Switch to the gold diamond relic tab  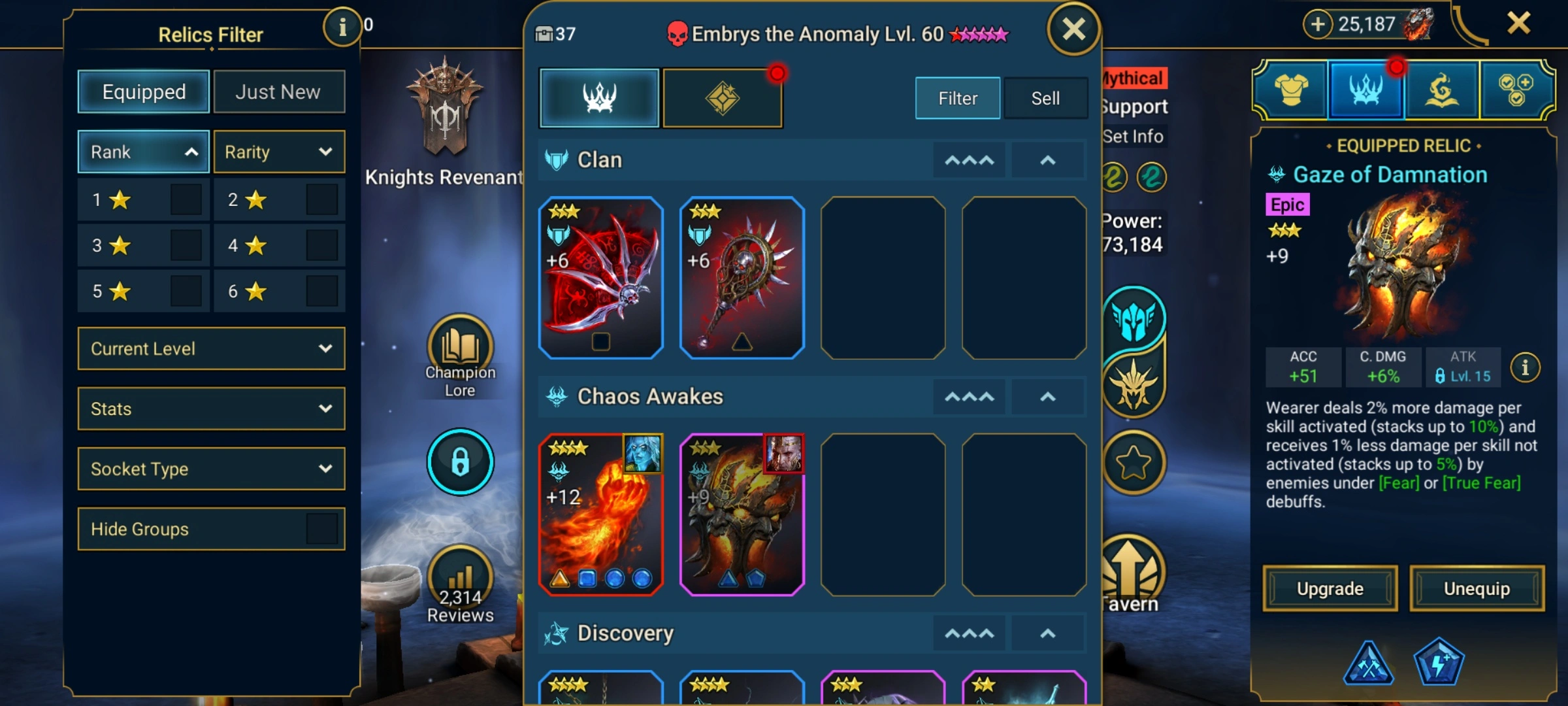[x=723, y=98]
